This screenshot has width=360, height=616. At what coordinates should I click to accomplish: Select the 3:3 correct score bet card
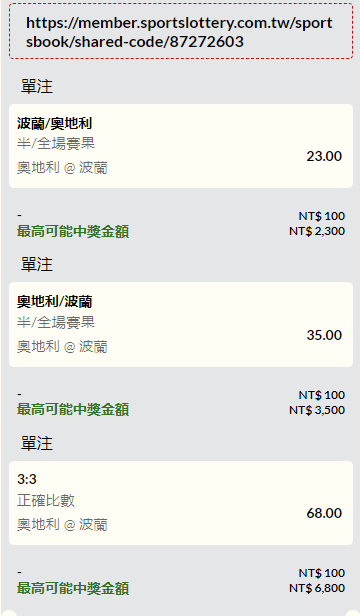click(181, 503)
